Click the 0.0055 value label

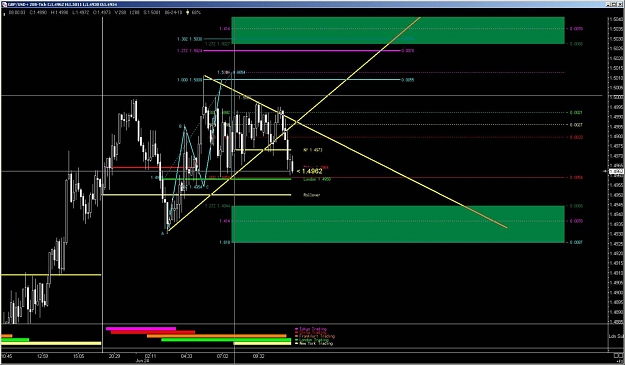tap(407, 80)
